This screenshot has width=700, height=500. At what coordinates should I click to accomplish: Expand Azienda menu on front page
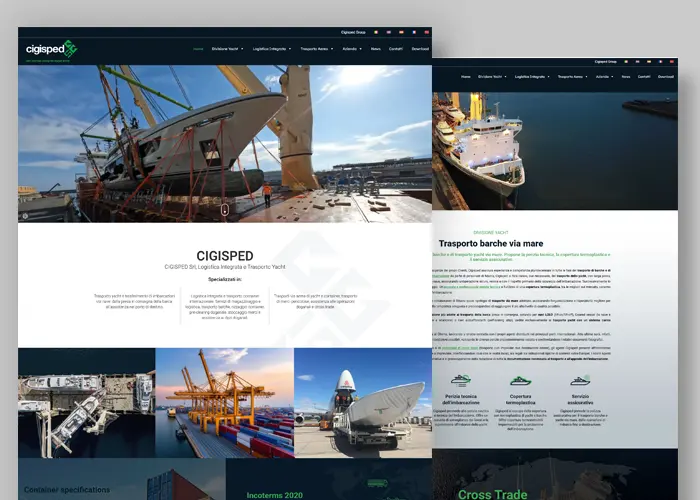click(352, 49)
